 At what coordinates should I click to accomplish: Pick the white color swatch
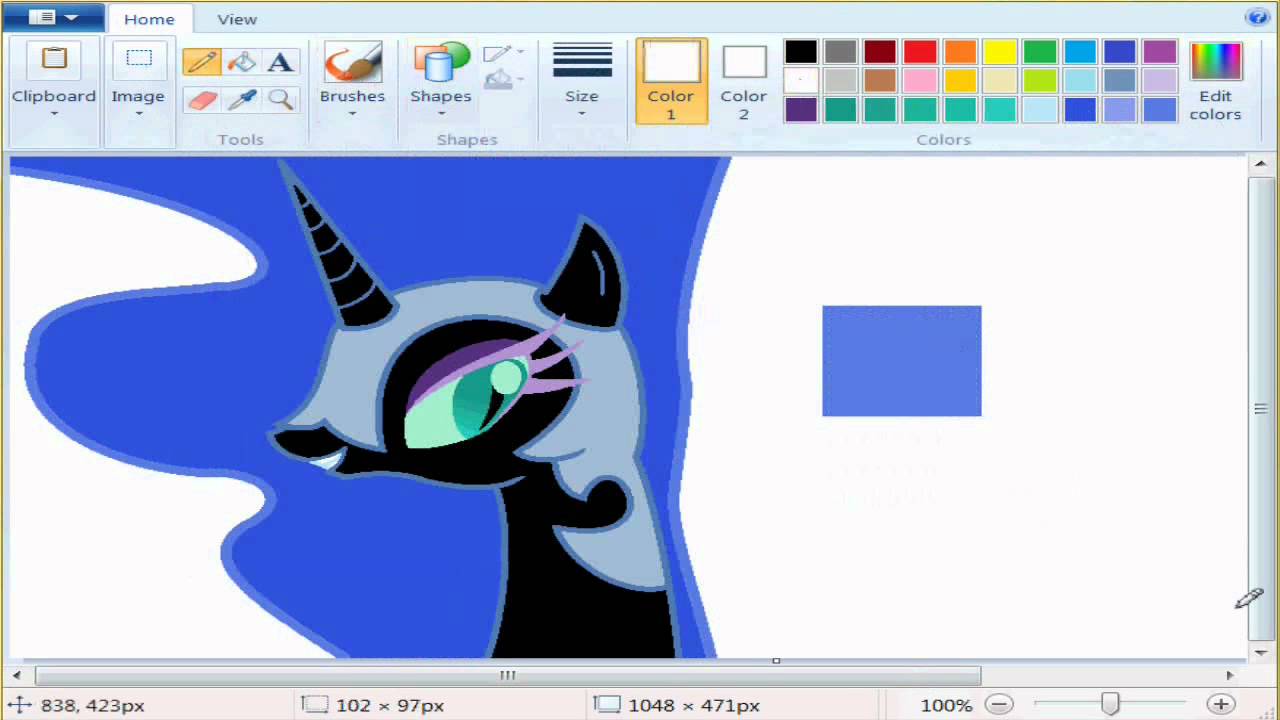800,81
